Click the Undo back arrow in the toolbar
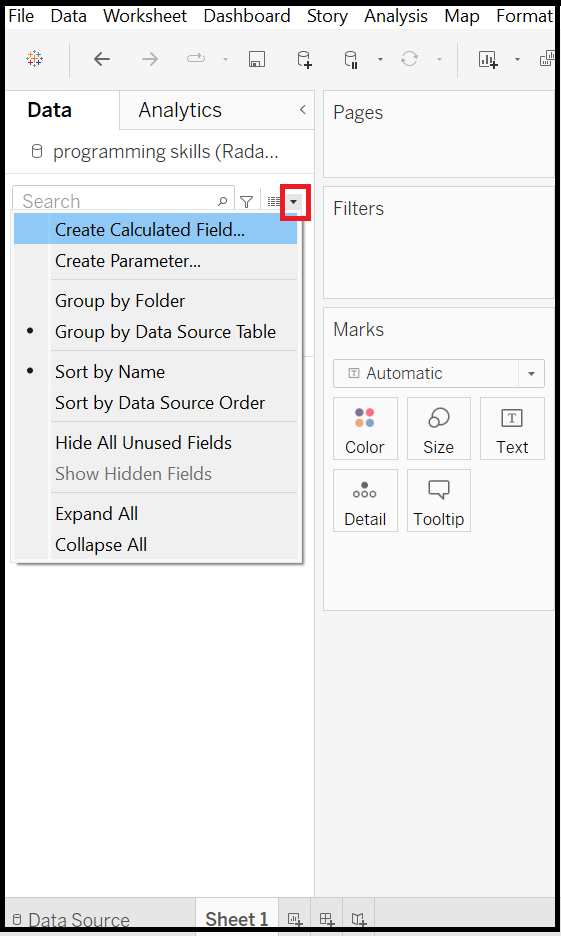The height and width of the screenshot is (936, 561). tap(102, 59)
